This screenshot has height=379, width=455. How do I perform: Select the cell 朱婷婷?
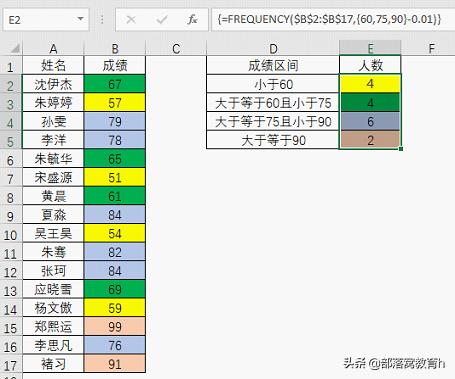pos(53,103)
